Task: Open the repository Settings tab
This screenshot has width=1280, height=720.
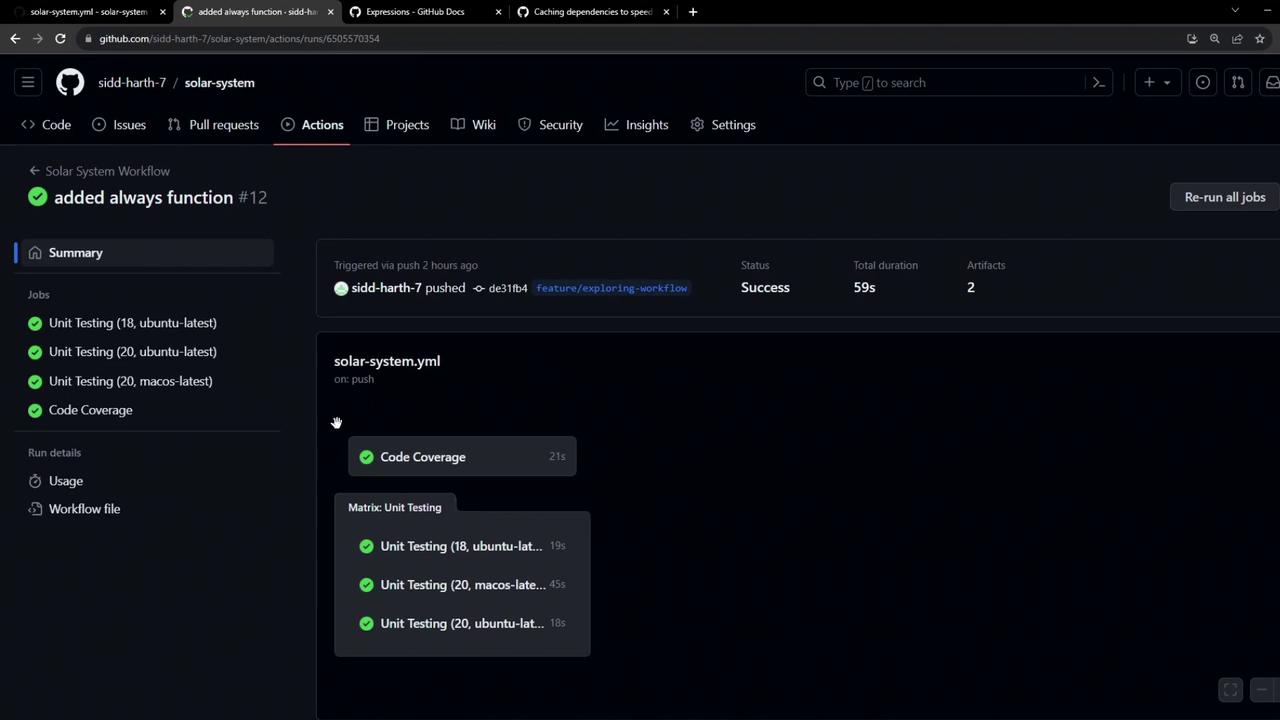Action: [x=721, y=125]
